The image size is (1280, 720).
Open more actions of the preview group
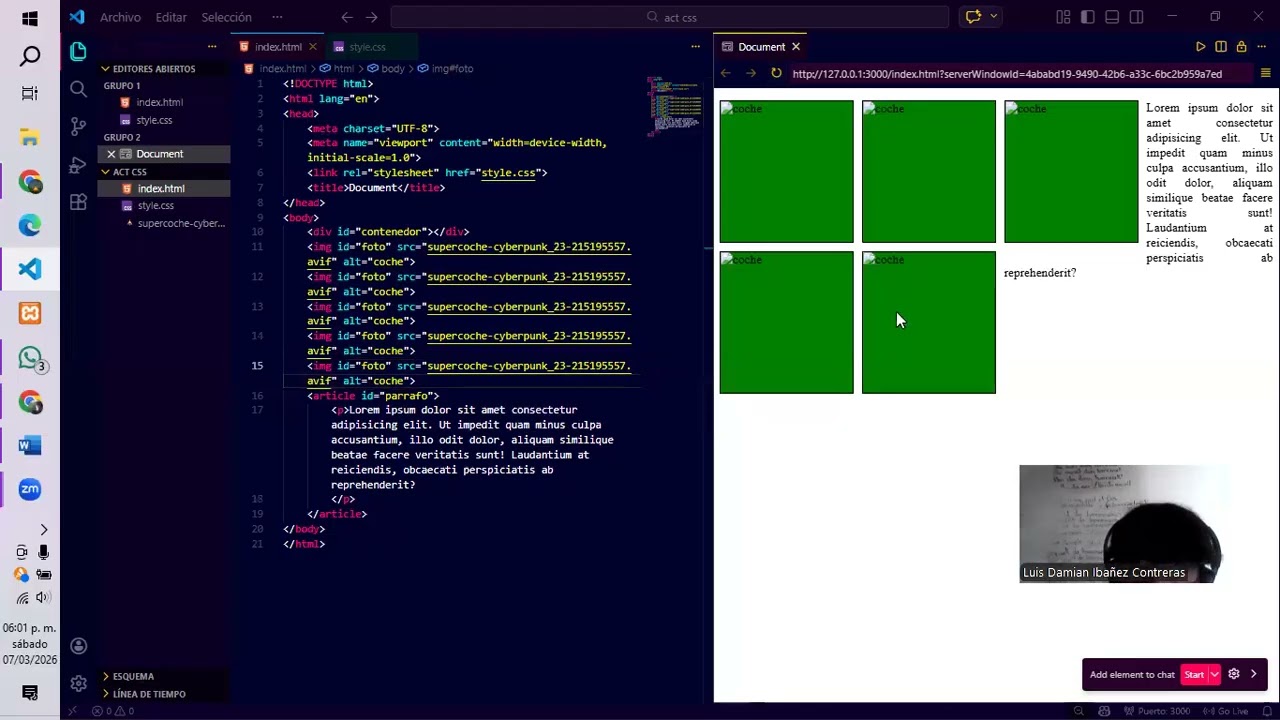click(x=1261, y=47)
